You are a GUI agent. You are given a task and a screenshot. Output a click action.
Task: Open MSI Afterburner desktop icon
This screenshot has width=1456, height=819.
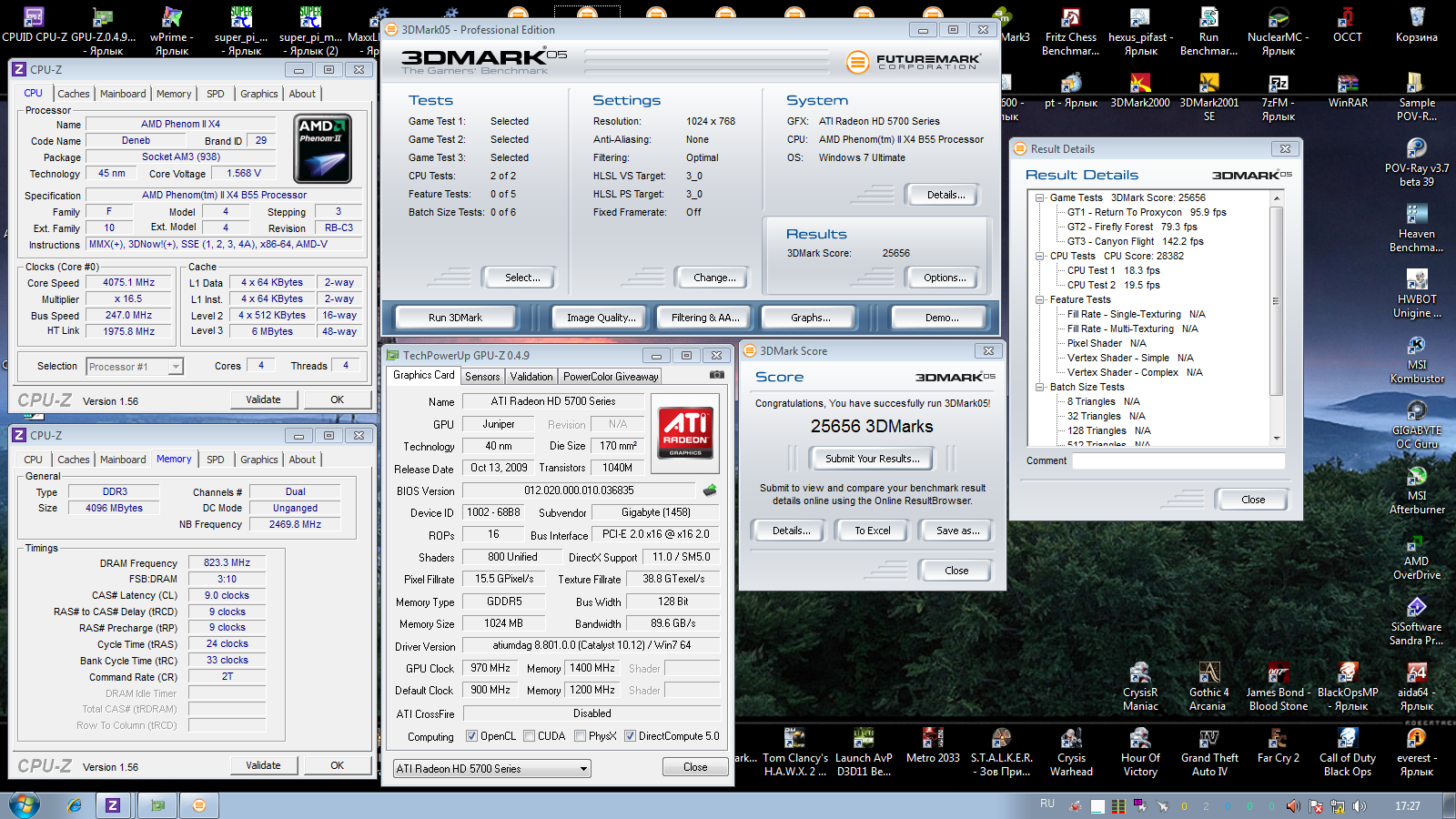click(x=1416, y=490)
